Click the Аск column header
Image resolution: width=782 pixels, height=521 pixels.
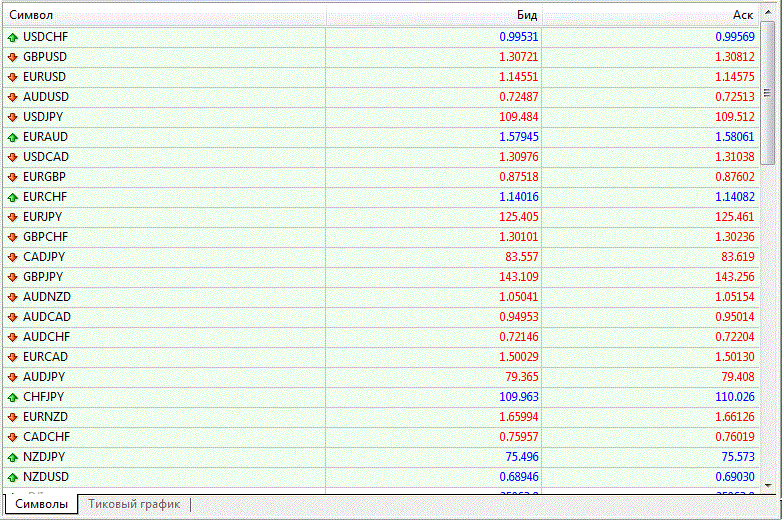650,16
